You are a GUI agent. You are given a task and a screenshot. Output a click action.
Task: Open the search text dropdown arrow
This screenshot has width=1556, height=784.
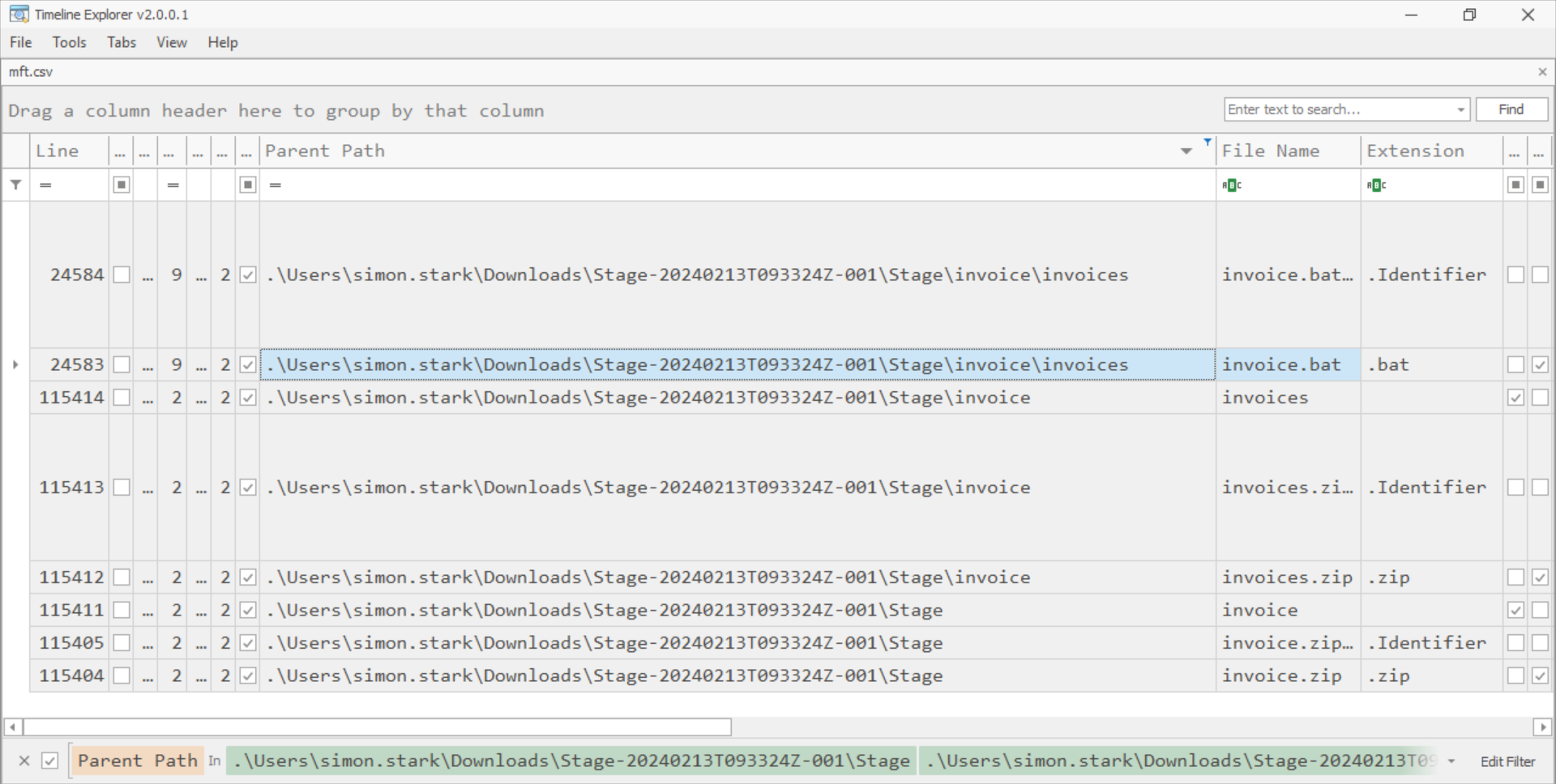tap(1460, 109)
